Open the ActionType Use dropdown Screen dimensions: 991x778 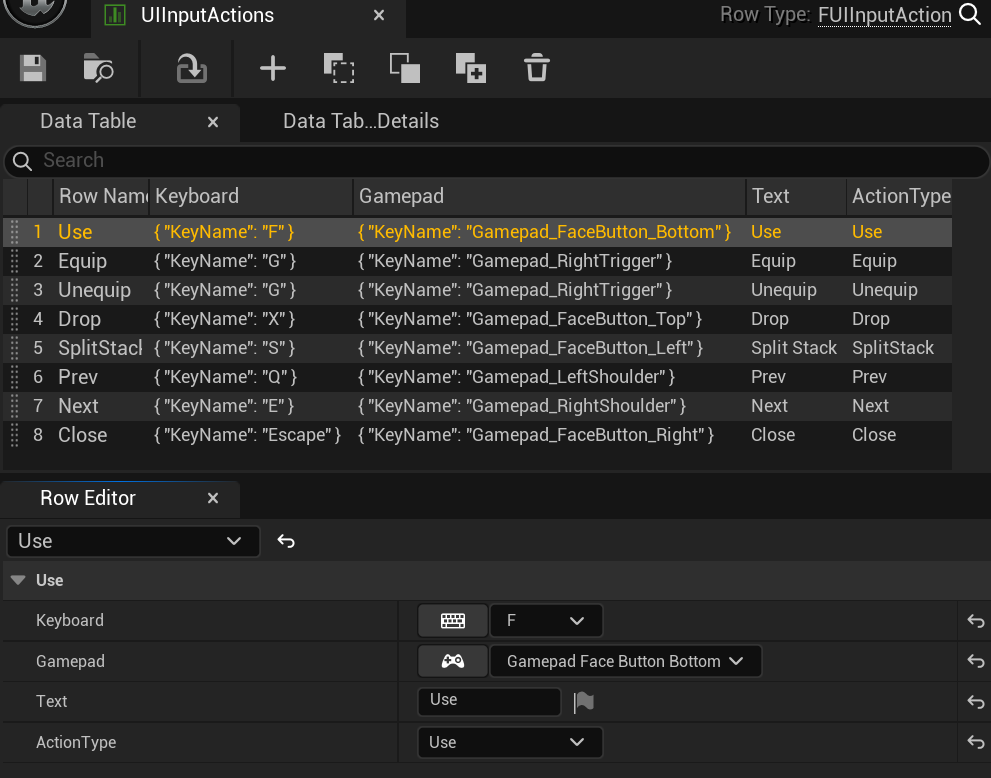point(510,742)
